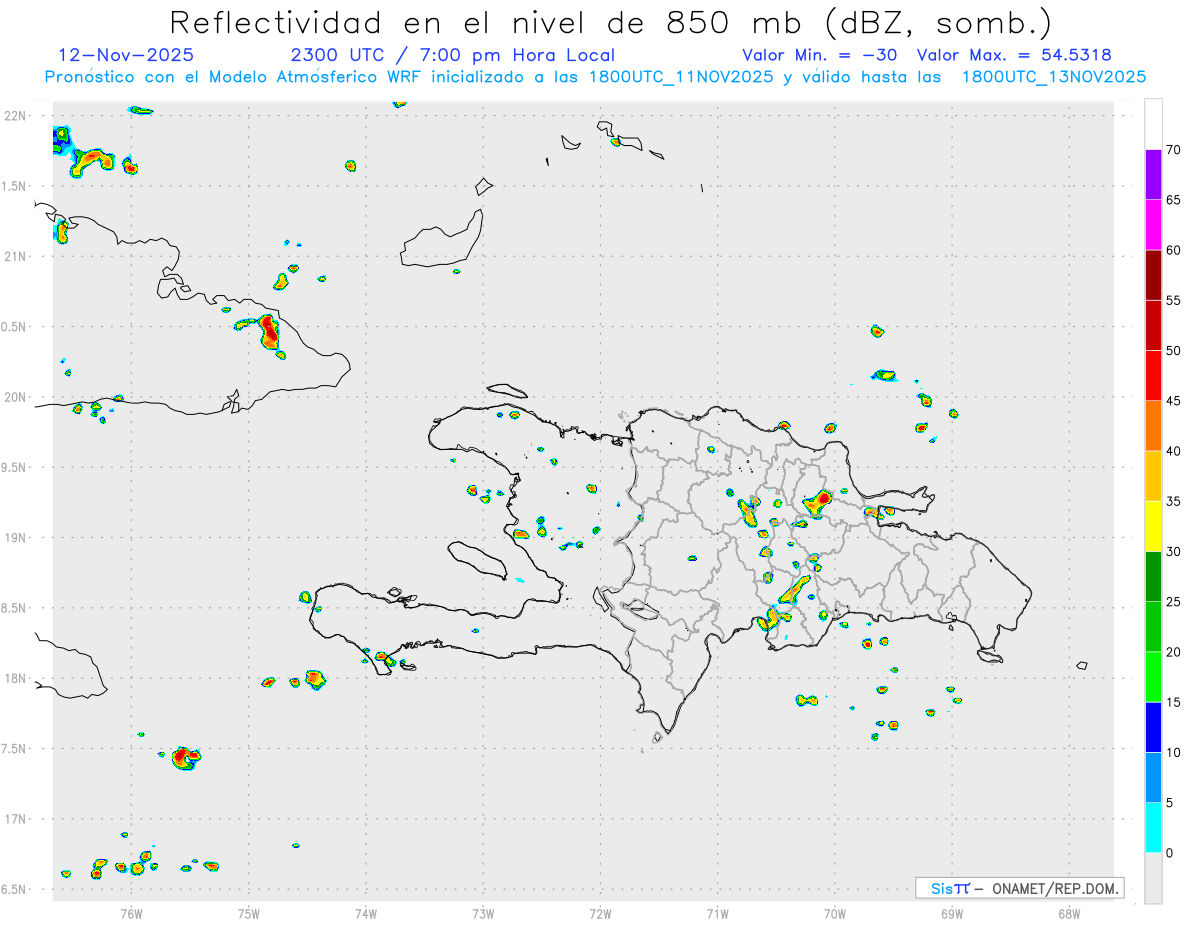Click the '72W' longitude label
Screen dimensions: 1200x927
click(x=600, y=913)
